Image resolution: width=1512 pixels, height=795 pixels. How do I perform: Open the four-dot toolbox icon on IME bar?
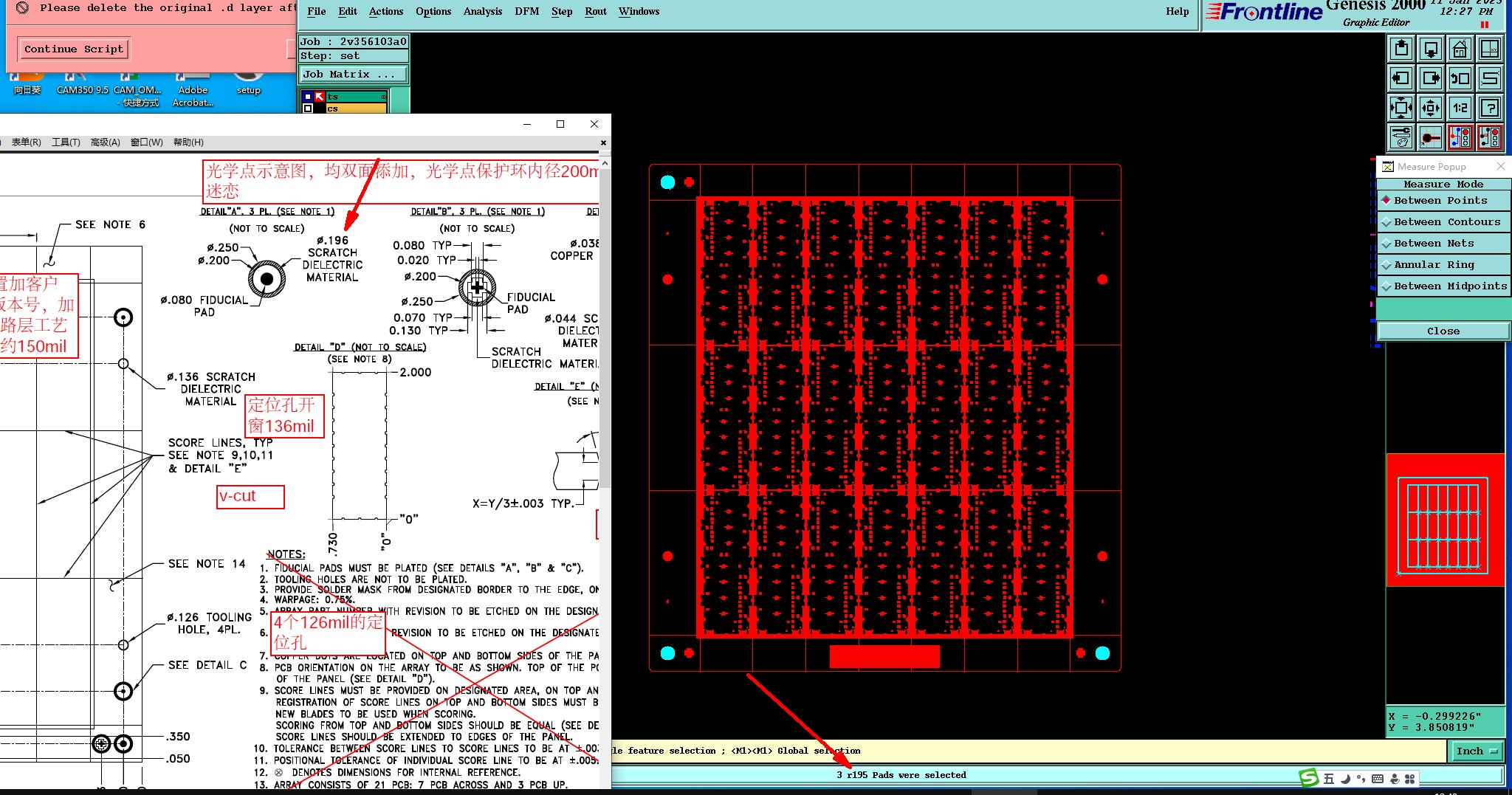click(1410, 779)
